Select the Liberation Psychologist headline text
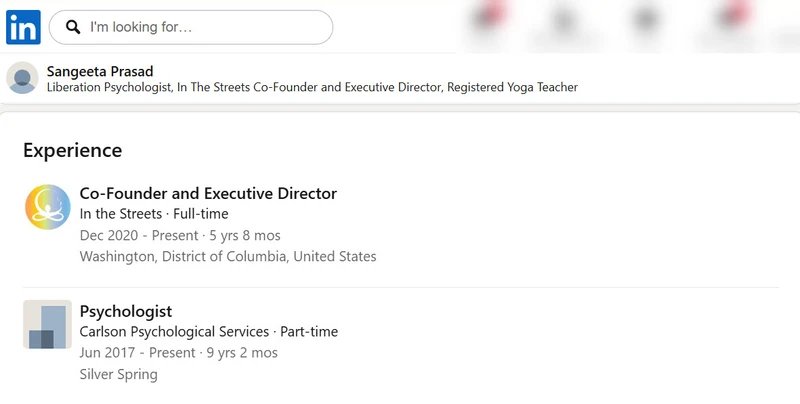800x404 pixels. (x=312, y=87)
